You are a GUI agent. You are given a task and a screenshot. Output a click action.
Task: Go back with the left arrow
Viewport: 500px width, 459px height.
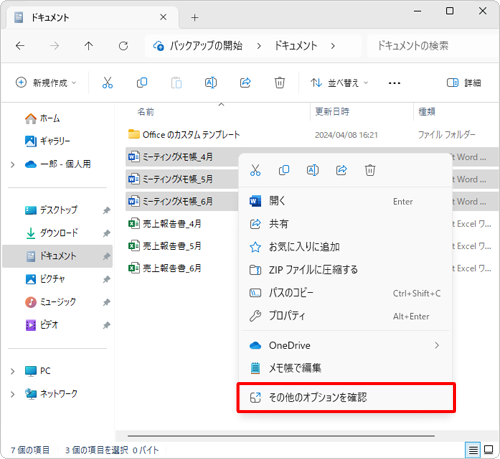pos(20,46)
